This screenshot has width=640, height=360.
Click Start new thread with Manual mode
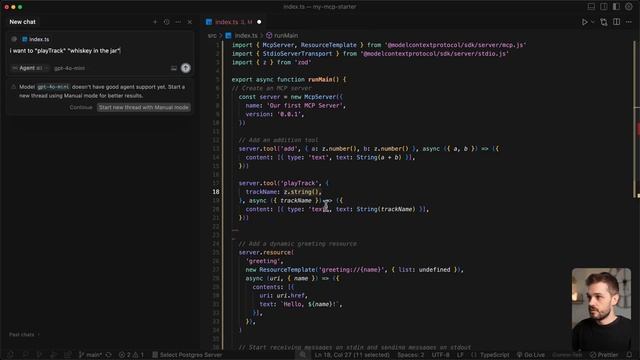[144, 107]
